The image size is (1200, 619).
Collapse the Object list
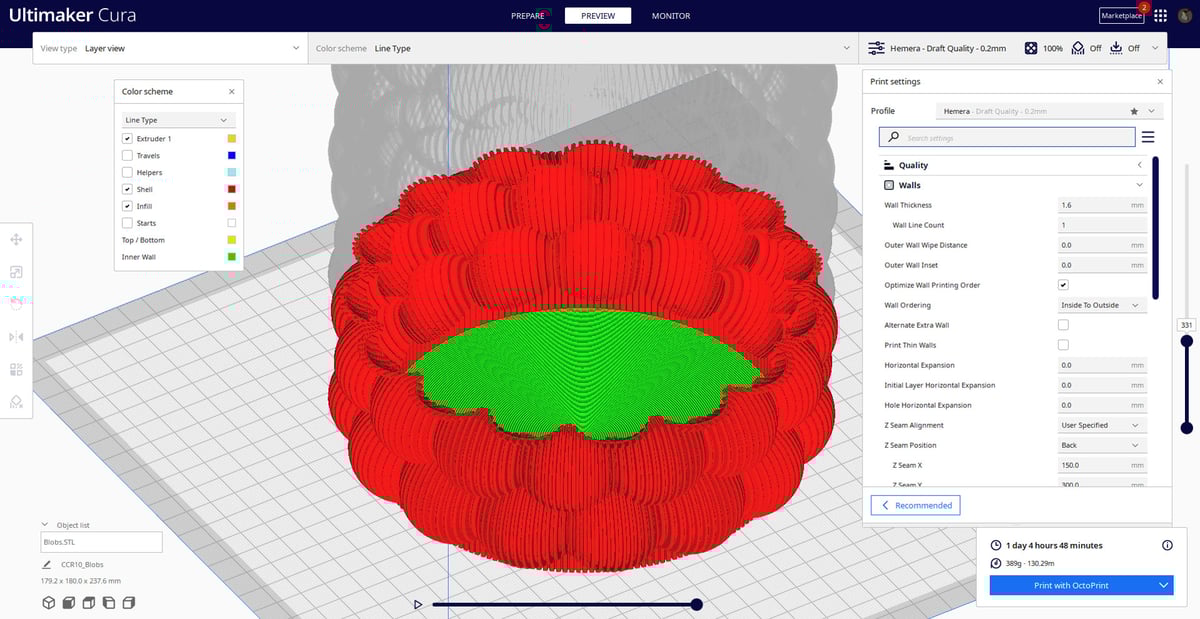[x=45, y=524]
